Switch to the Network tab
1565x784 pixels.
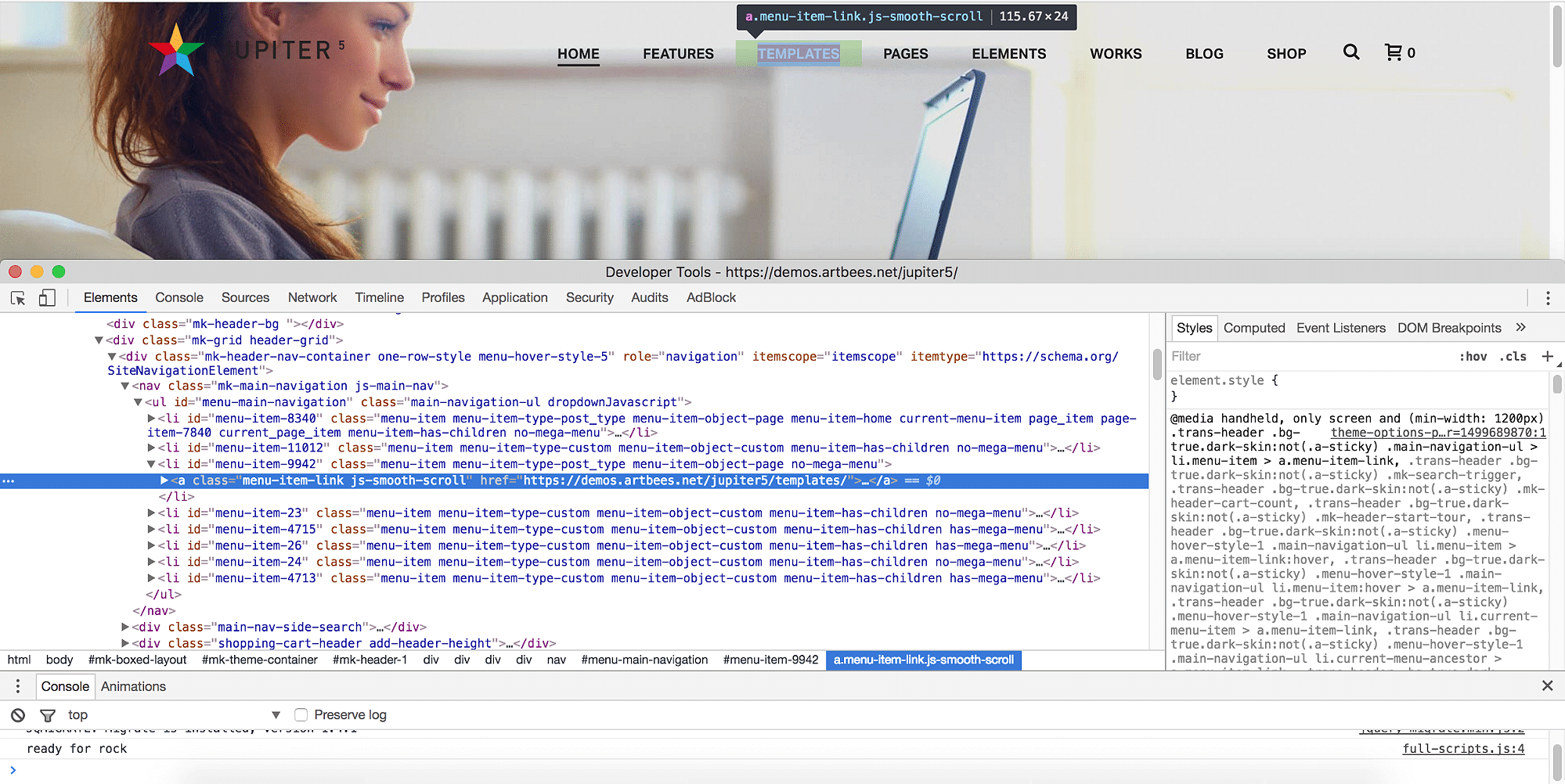point(312,298)
